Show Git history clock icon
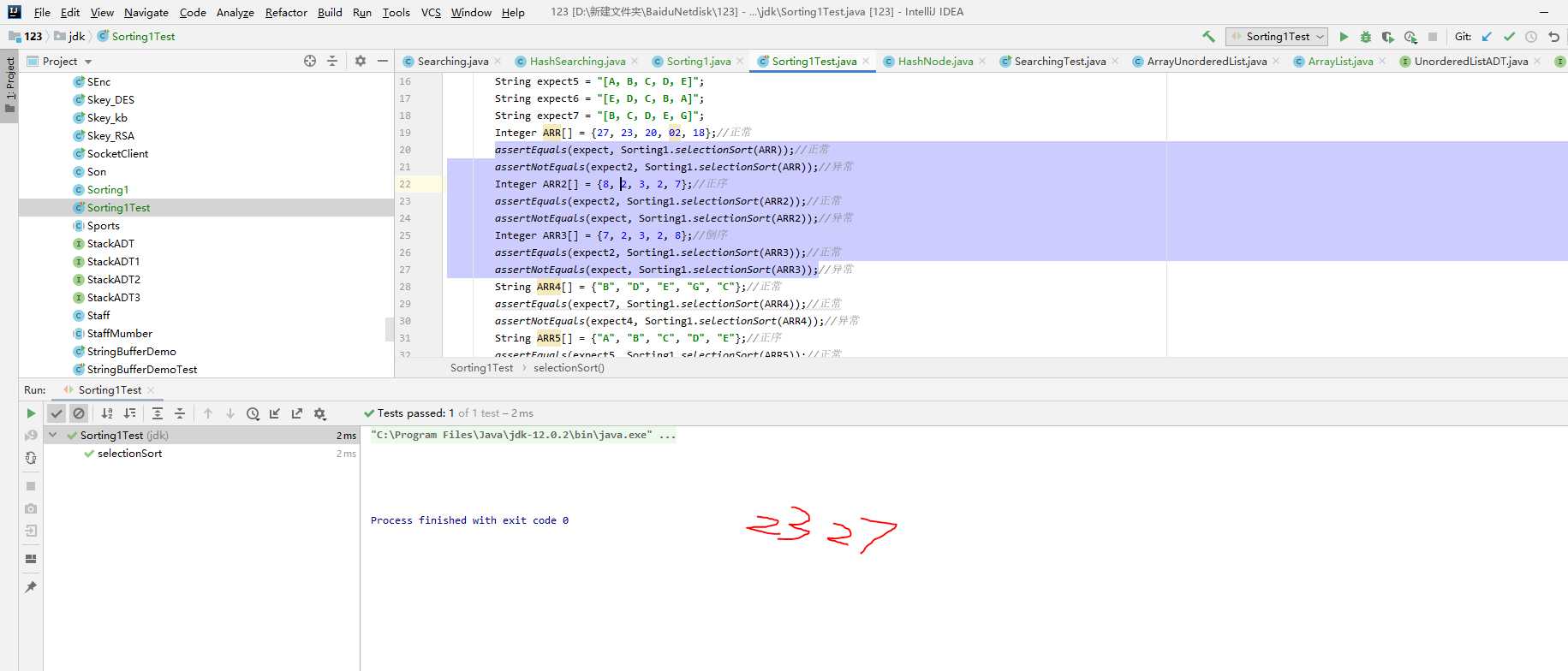The width and height of the screenshot is (1568, 671). pos(1531,37)
